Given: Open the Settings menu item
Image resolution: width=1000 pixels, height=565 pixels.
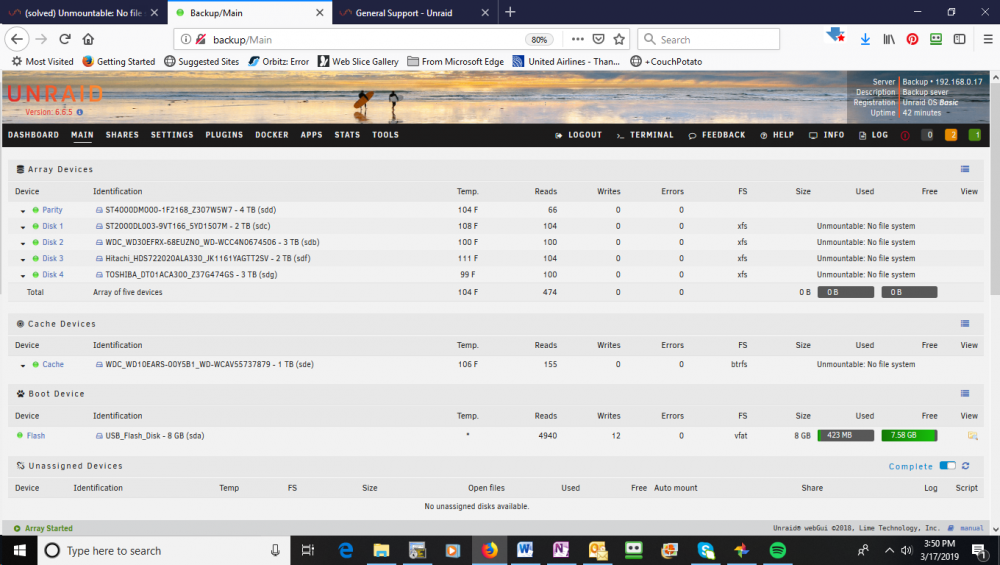Looking at the screenshot, I should [172, 135].
